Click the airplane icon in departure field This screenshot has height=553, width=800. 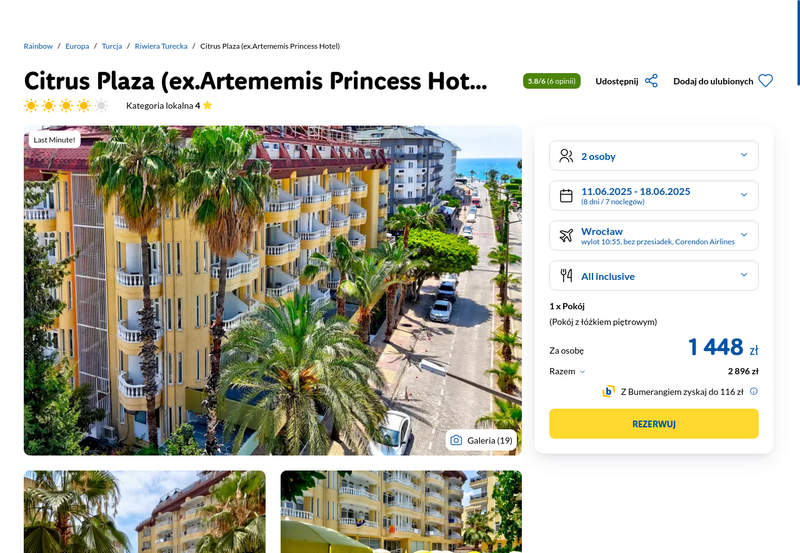pyautogui.click(x=566, y=235)
